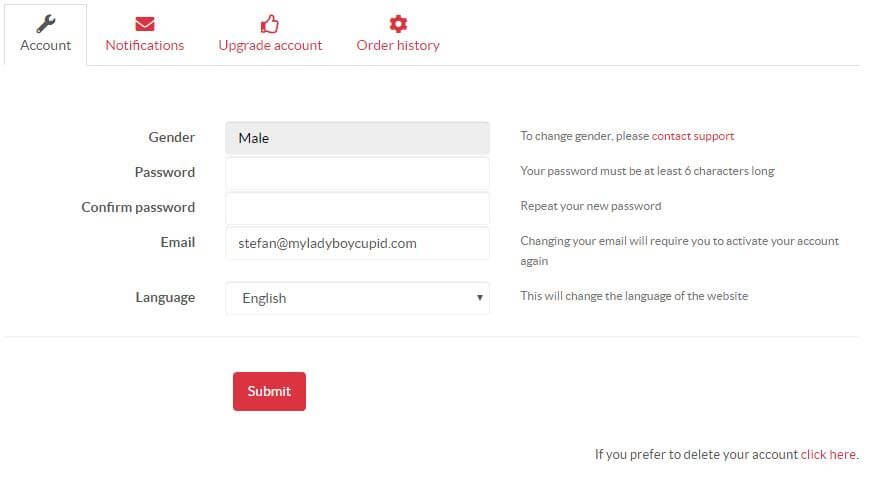
Task: Click here link to delete account
Action: [828, 454]
